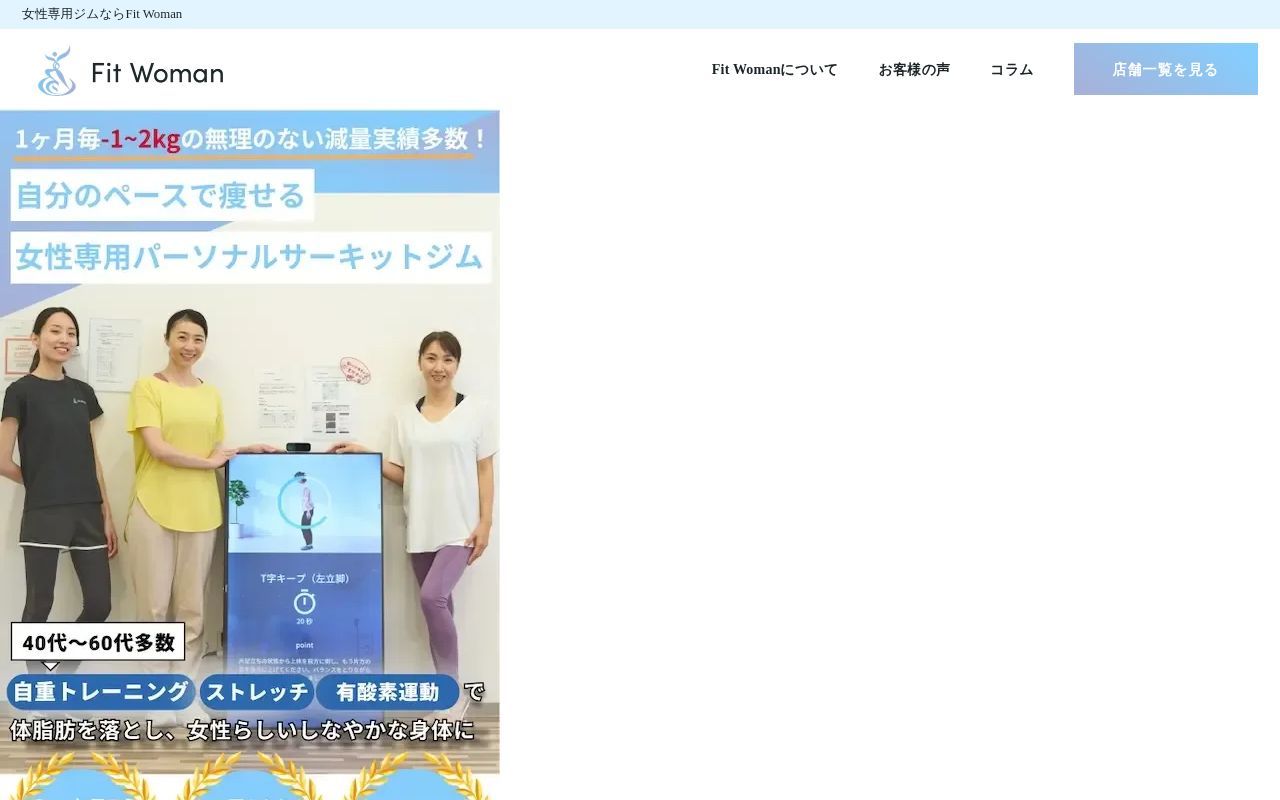
Task: Open the お客様の声 page
Action: pyautogui.click(x=914, y=70)
